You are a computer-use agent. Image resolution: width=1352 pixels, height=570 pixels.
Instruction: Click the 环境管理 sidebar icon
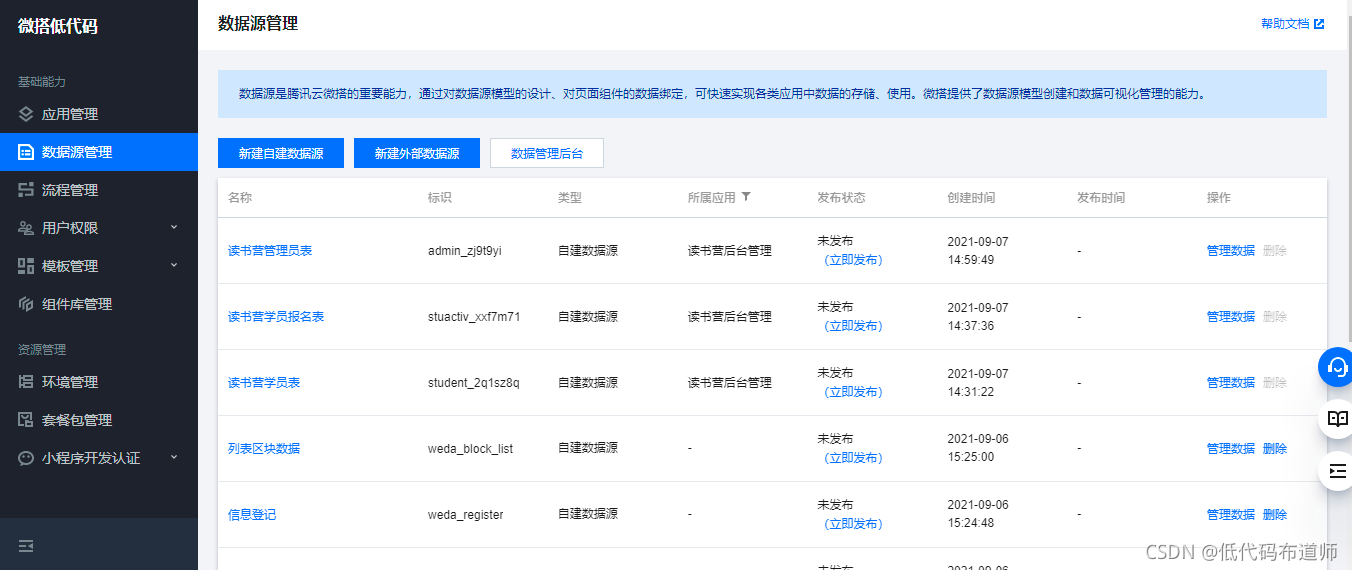[26, 382]
